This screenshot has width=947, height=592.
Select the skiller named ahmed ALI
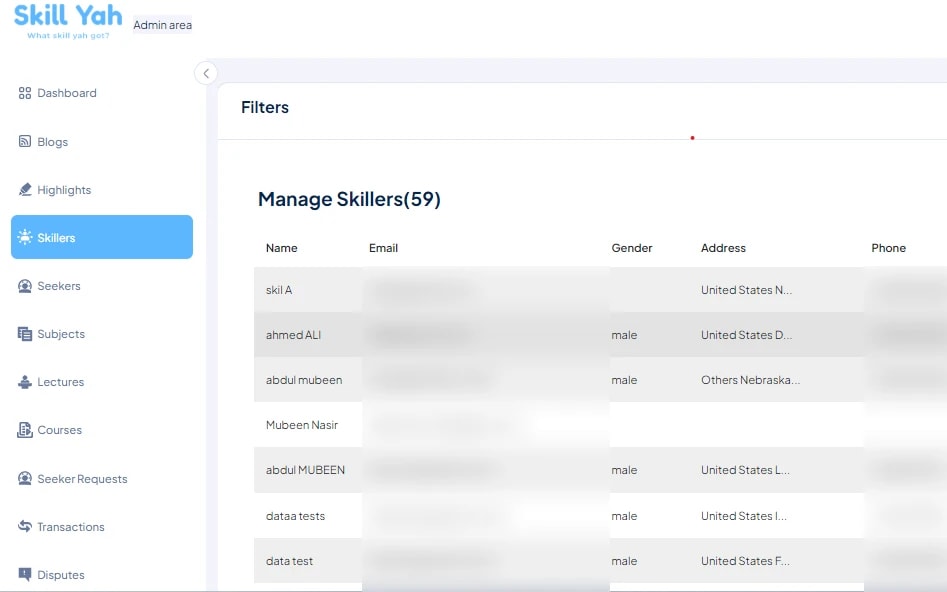coord(294,335)
